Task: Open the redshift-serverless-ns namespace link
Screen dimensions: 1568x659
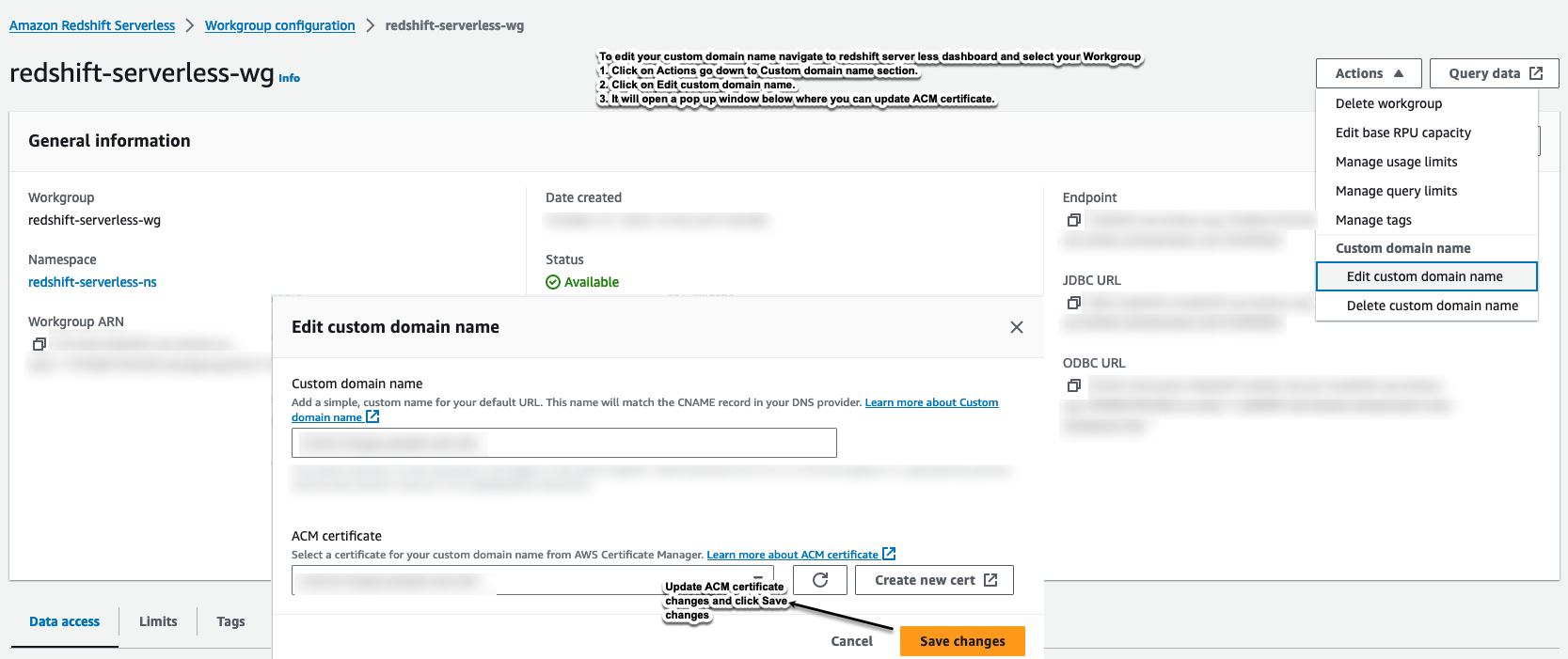Action: (92, 282)
